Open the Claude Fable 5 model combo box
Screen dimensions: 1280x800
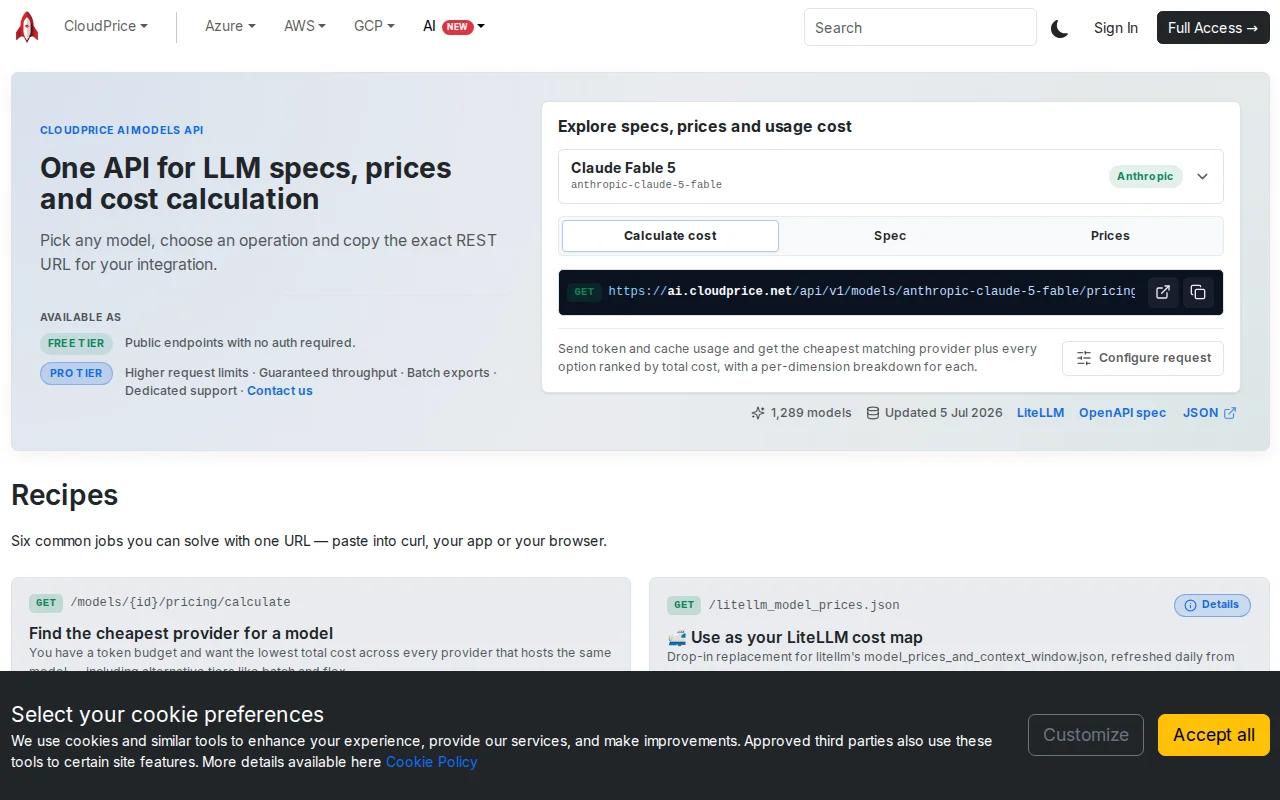click(x=891, y=176)
